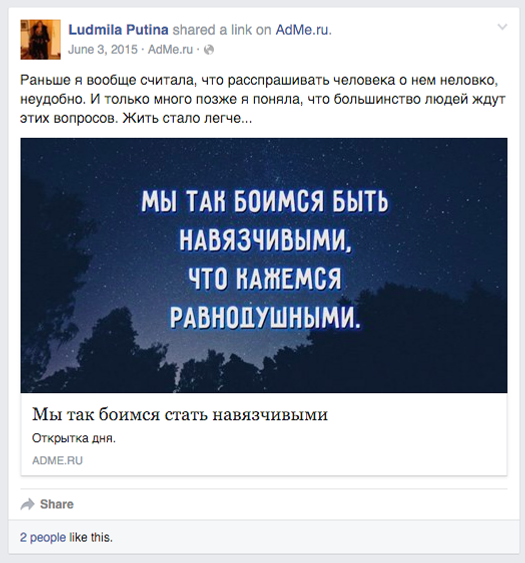This screenshot has width=525, height=563.
Task: Open the Ludmila Putina profile link
Action: coord(118,30)
